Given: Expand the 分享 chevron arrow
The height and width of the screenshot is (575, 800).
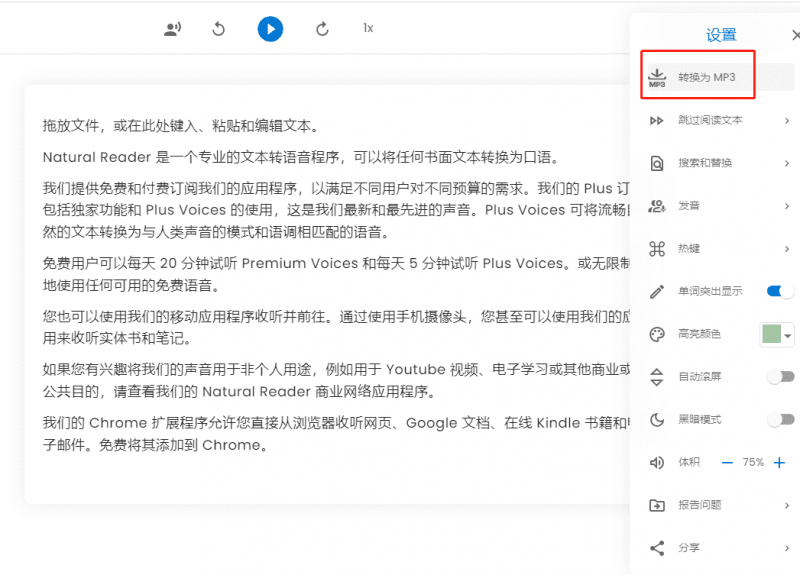Looking at the screenshot, I should 787,548.
